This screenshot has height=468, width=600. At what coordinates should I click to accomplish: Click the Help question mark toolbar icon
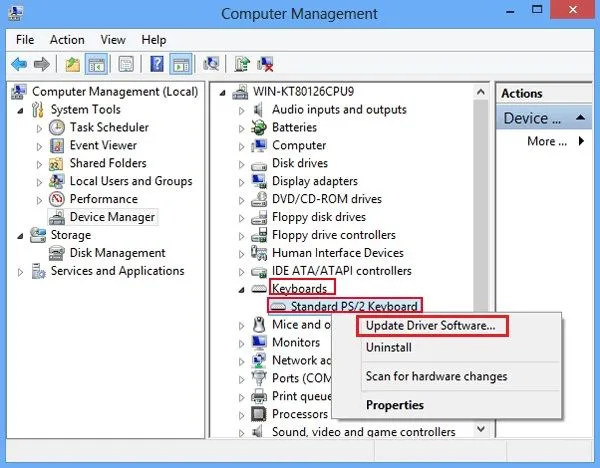click(156, 64)
